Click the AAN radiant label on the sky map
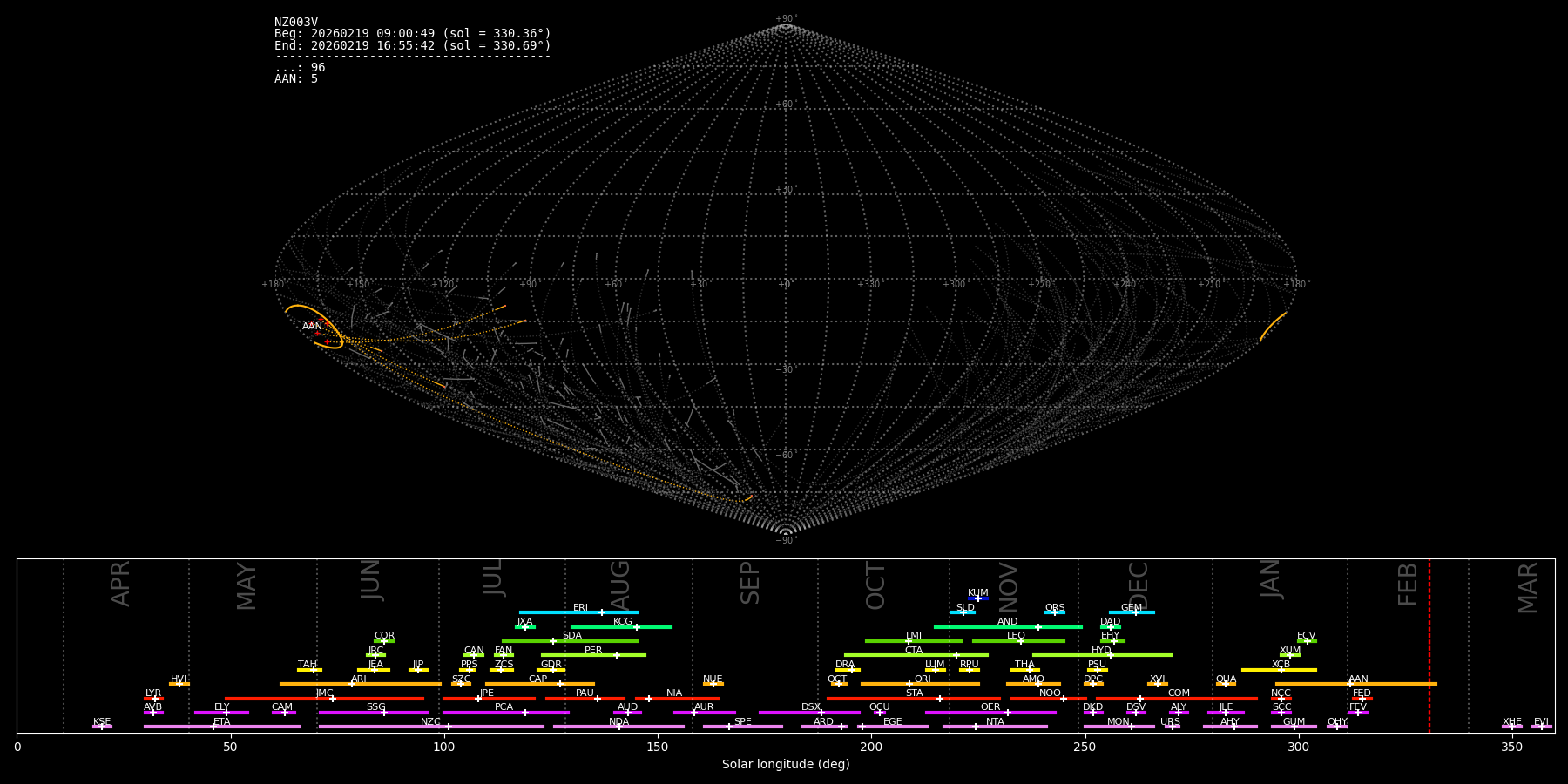This screenshot has height=784, width=1568. [x=312, y=327]
